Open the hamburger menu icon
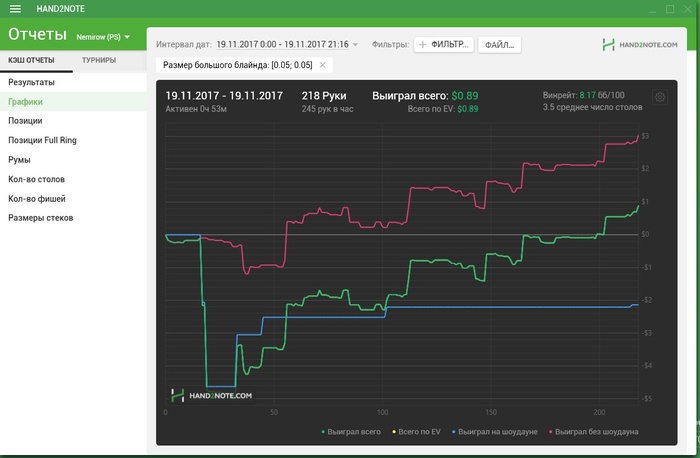700x458 pixels. point(15,9)
